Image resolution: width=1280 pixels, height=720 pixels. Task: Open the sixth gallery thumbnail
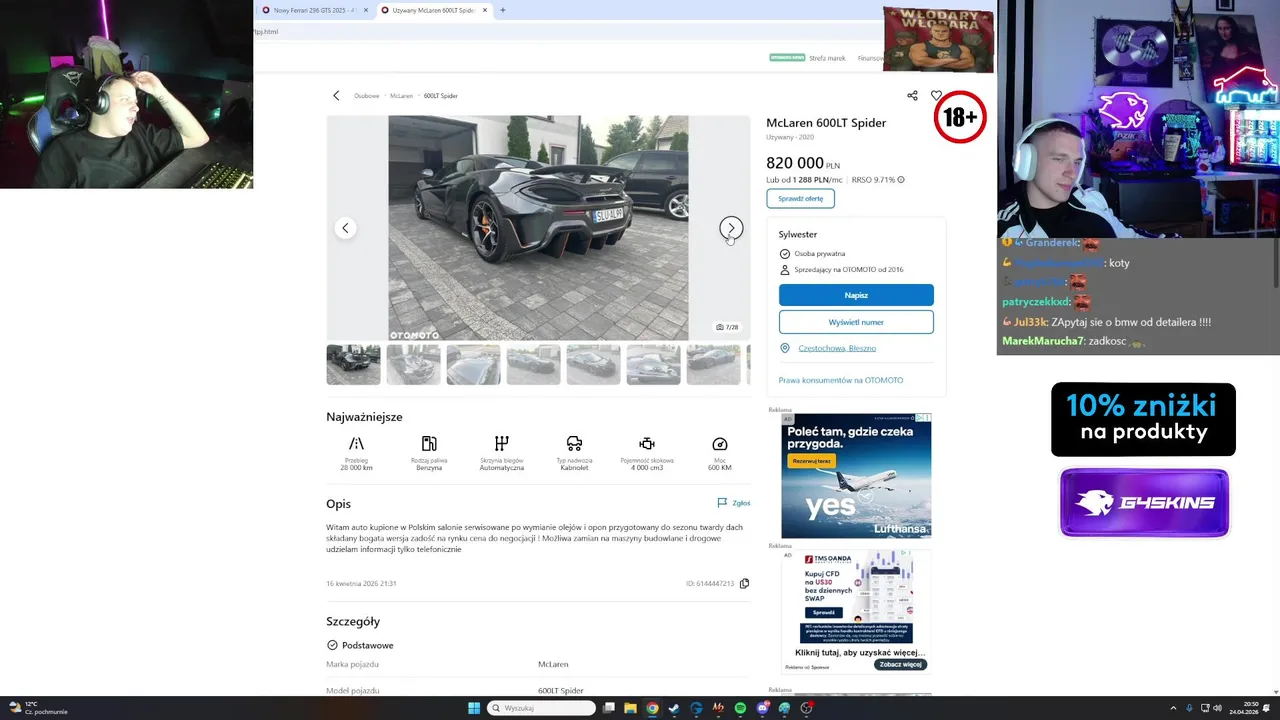click(x=653, y=365)
